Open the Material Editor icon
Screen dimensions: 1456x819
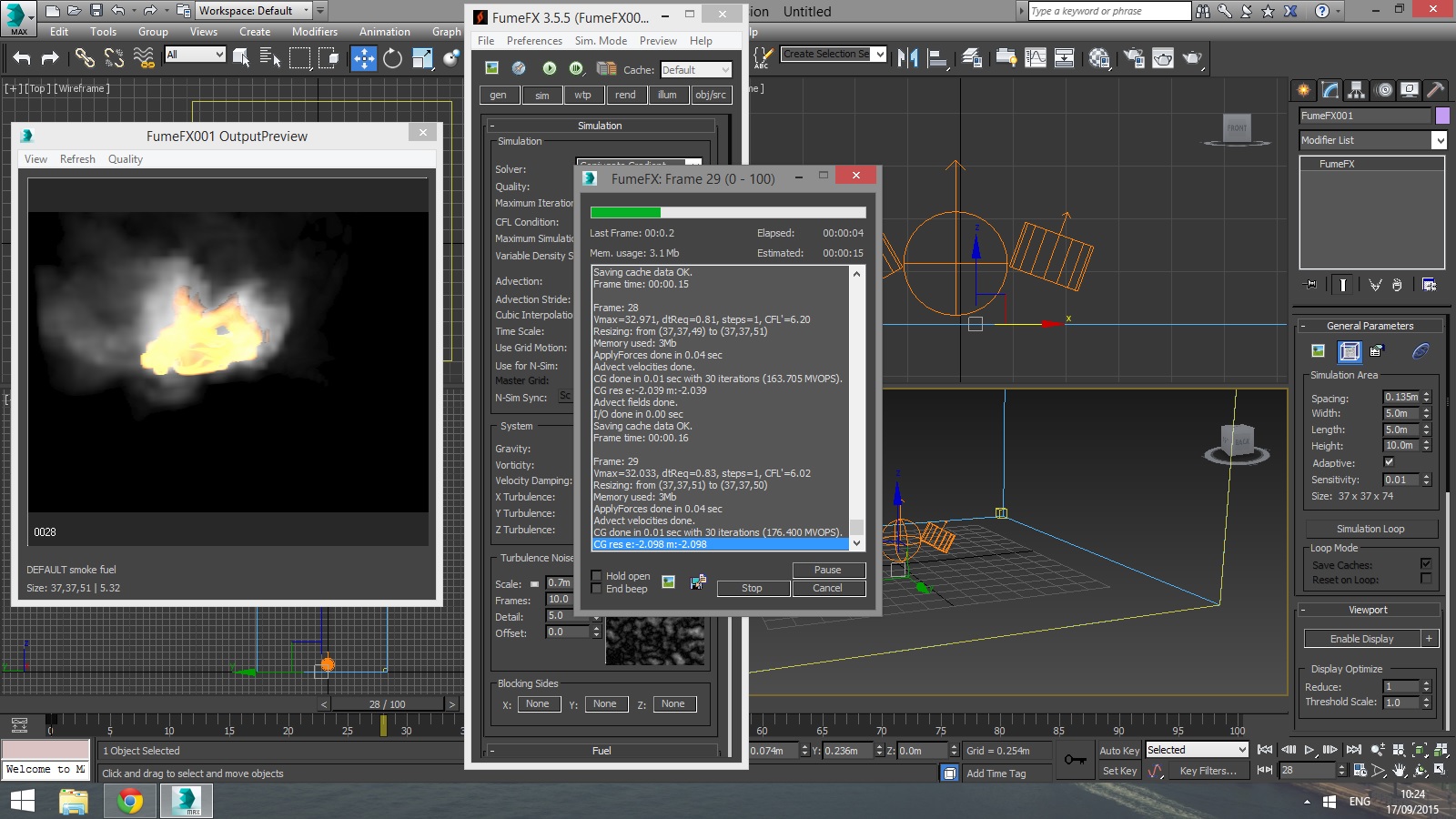[1099, 58]
